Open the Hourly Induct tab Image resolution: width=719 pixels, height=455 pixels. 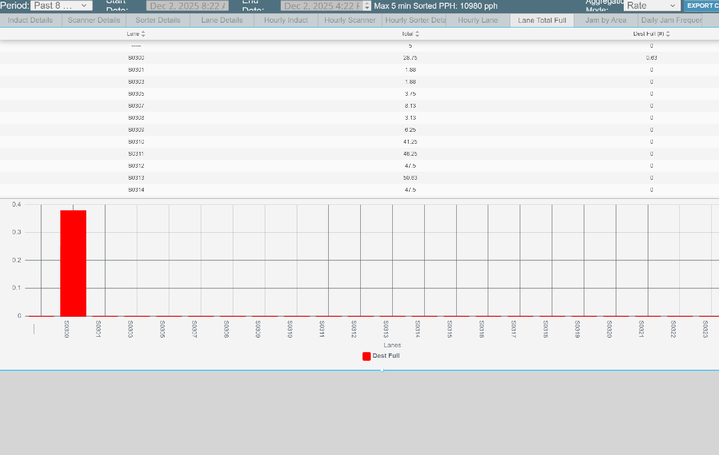pos(286,20)
